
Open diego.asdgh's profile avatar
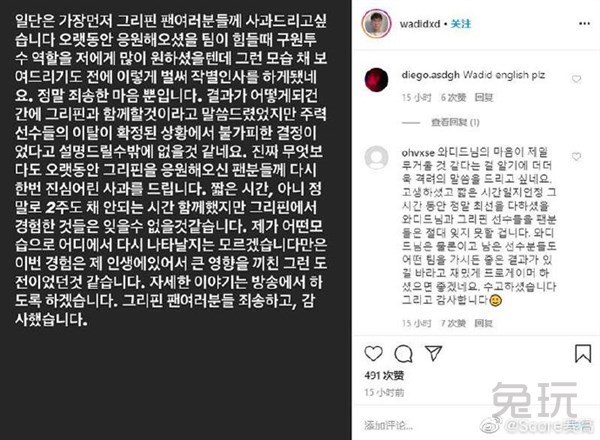(x=377, y=80)
